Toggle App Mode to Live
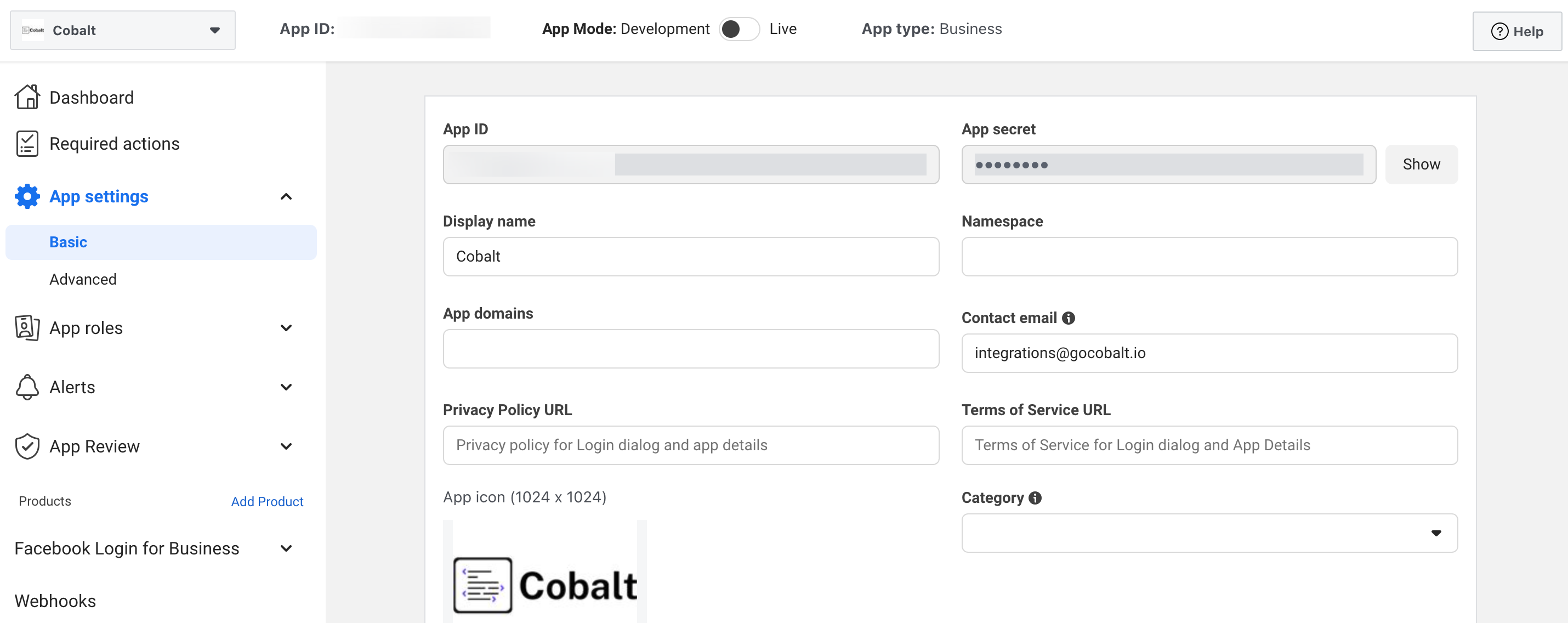 (739, 29)
